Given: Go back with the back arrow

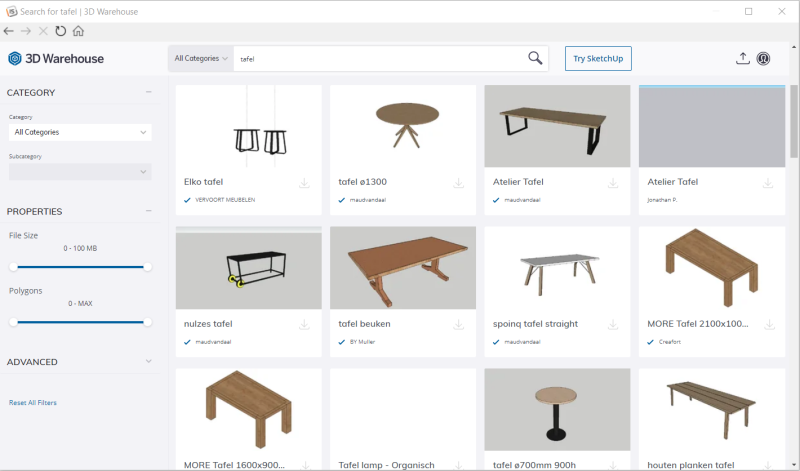Looking at the screenshot, I should click(9, 31).
